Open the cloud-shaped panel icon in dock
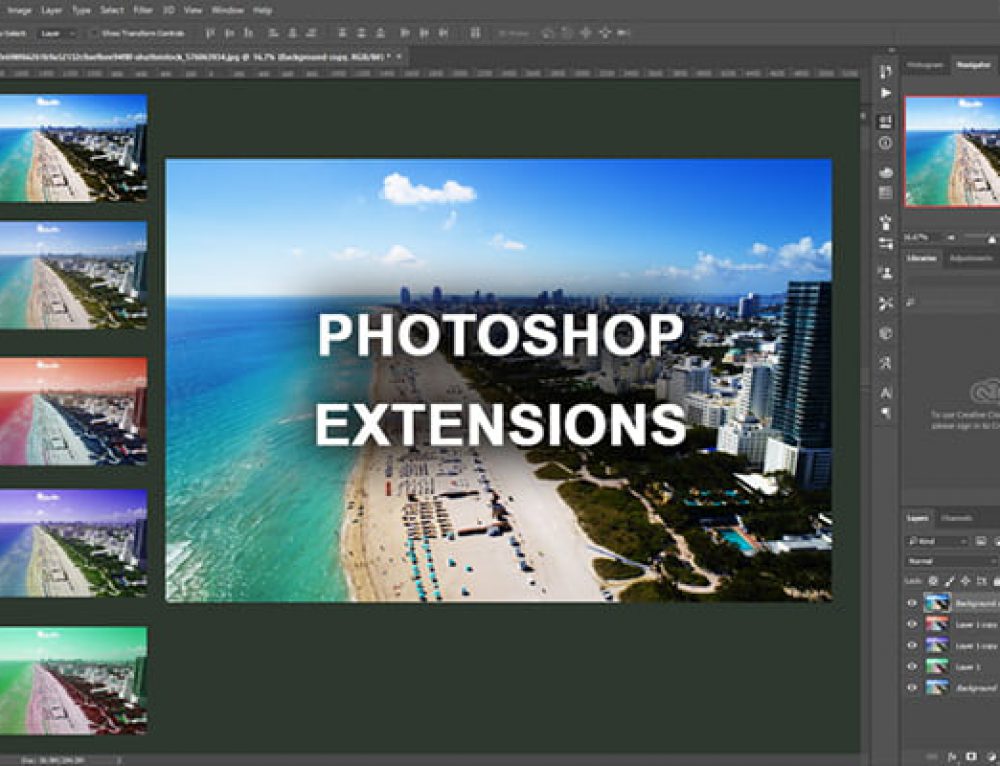Image resolution: width=1000 pixels, height=766 pixels. coord(885,172)
